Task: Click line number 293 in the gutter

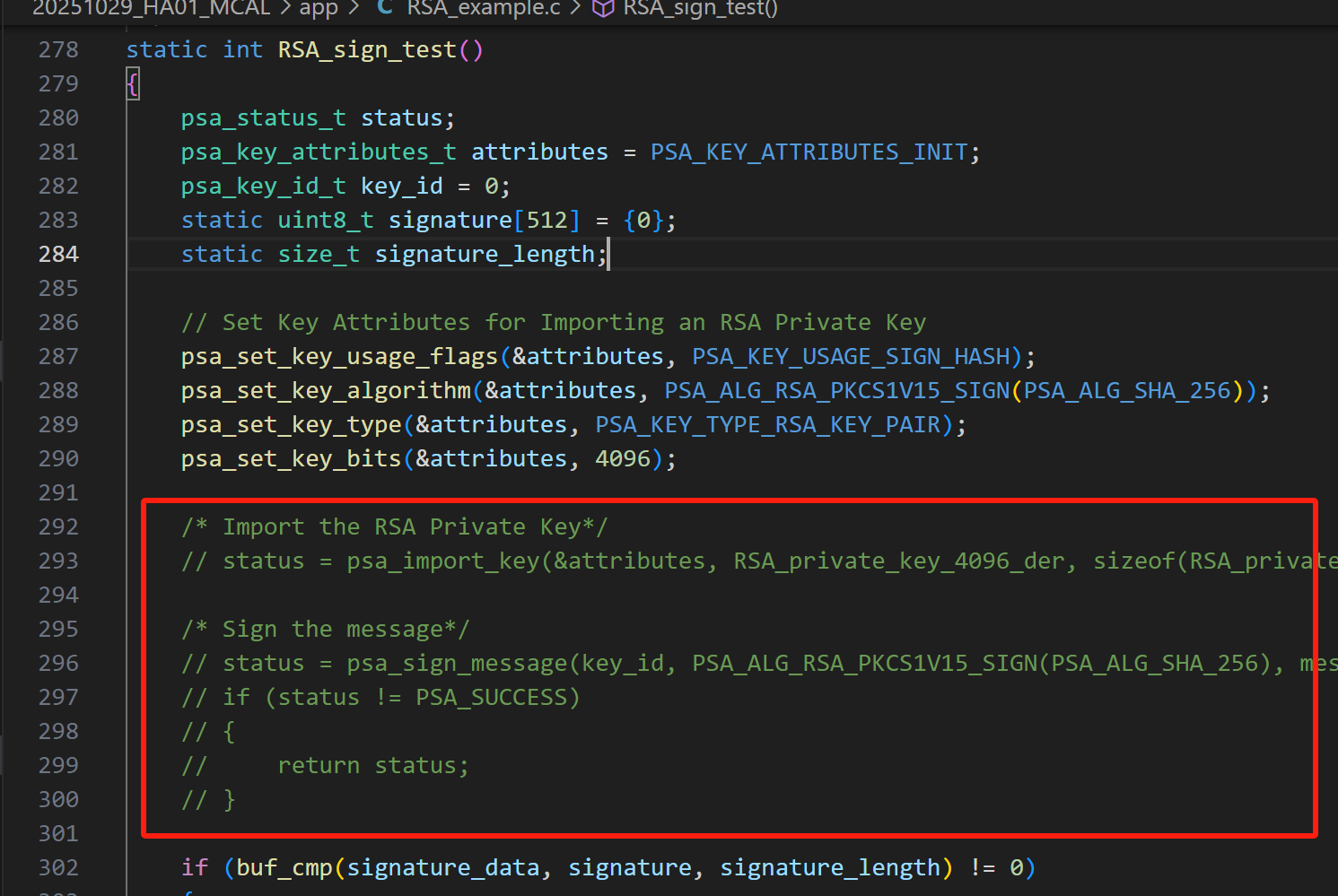Action: pos(58,561)
